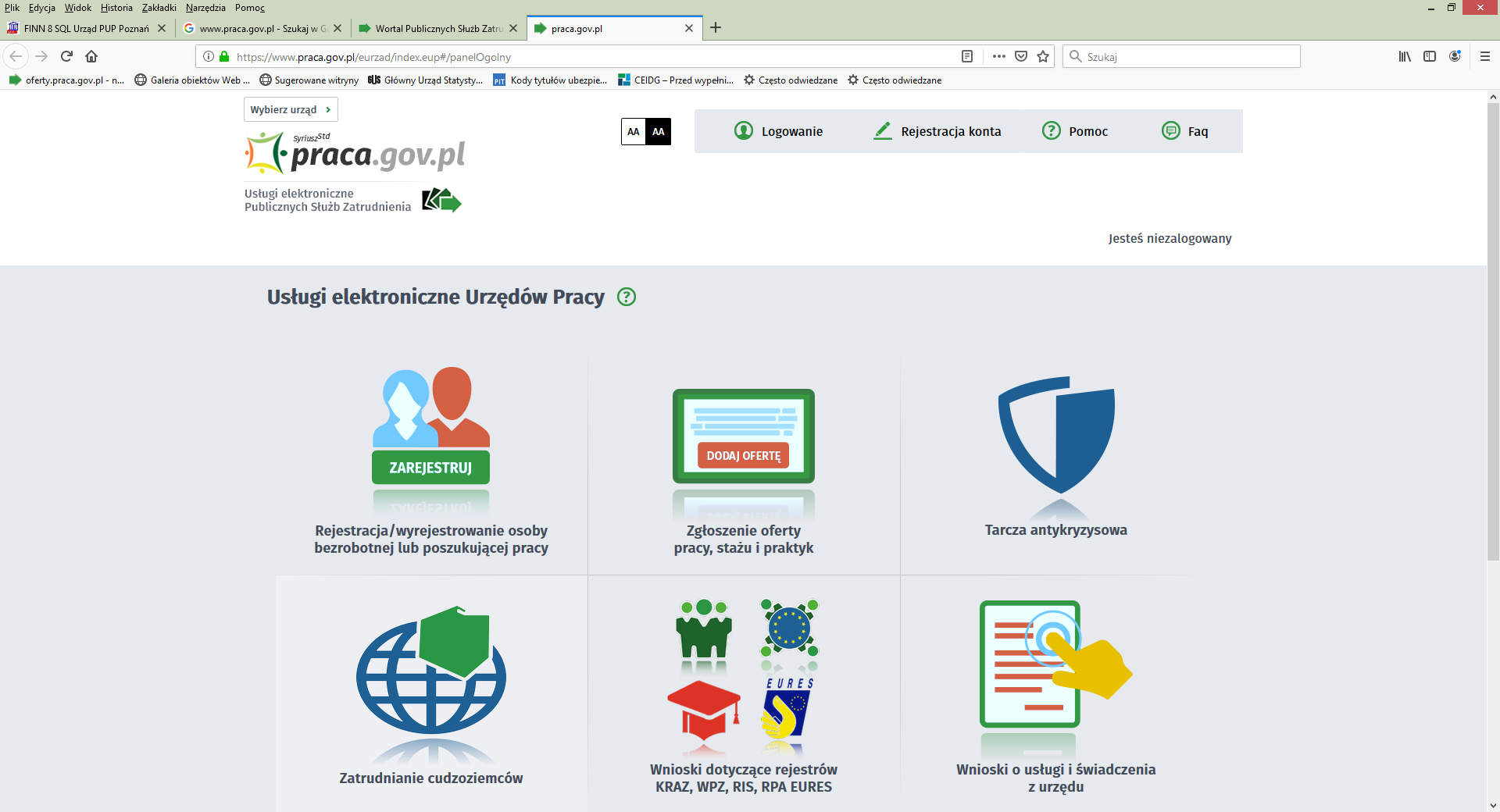The image size is (1500, 812).
Task: Open Rejestracja/wyrejestrowanie osoby bezrobotnej link
Action: click(431, 539)
